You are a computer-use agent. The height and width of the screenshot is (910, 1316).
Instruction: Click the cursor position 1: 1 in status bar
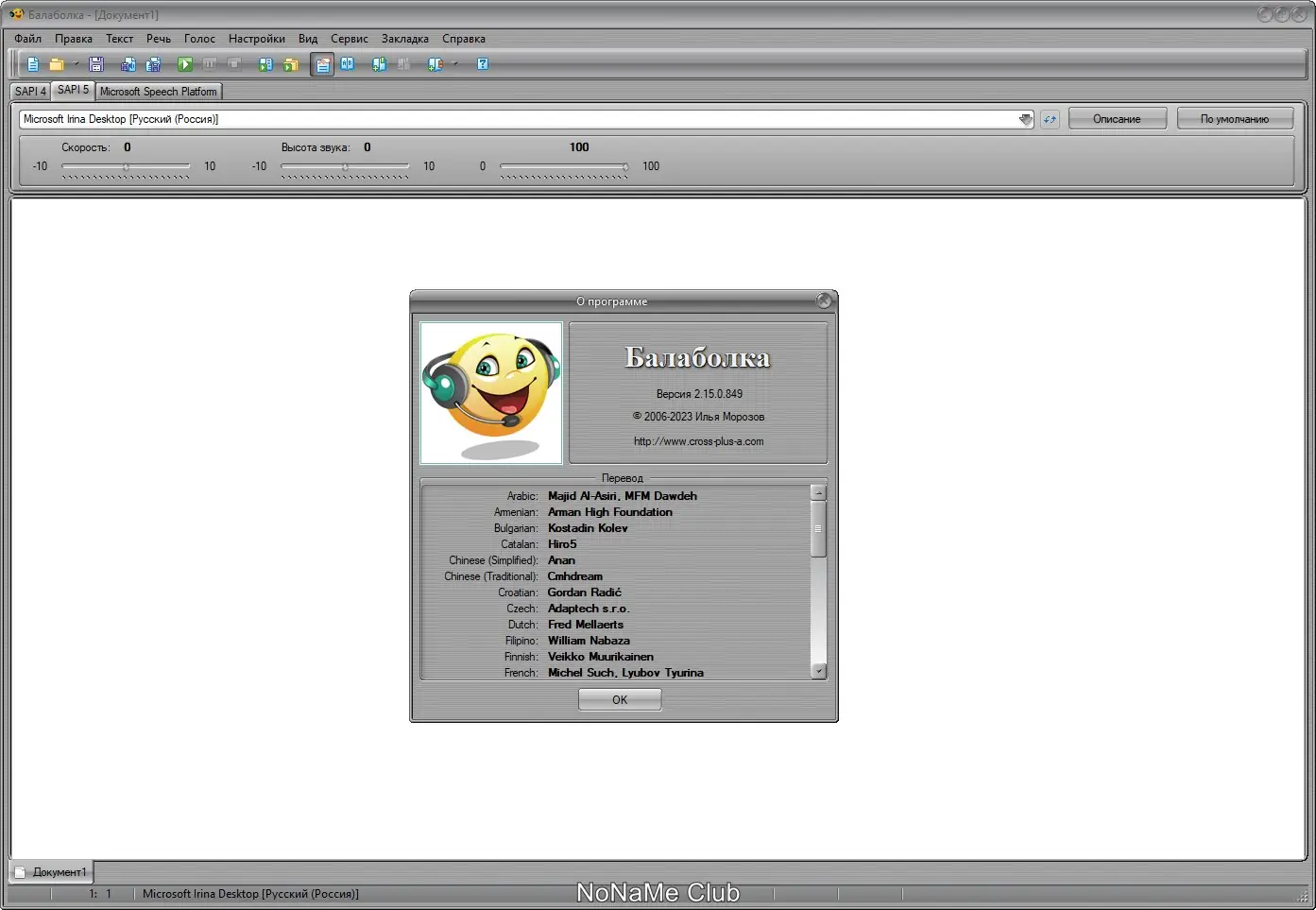pos(100,894)
